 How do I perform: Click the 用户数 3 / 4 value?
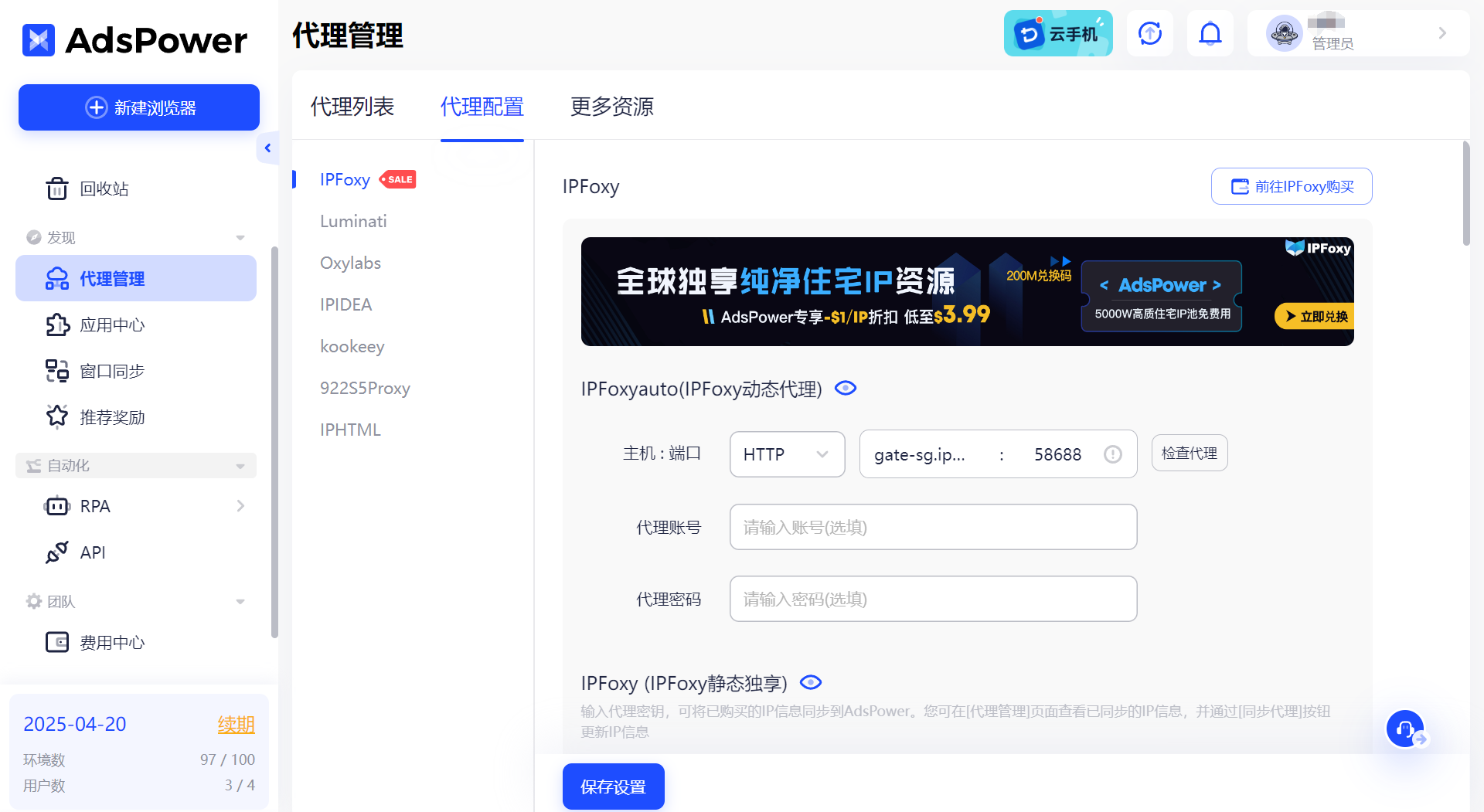240,785
